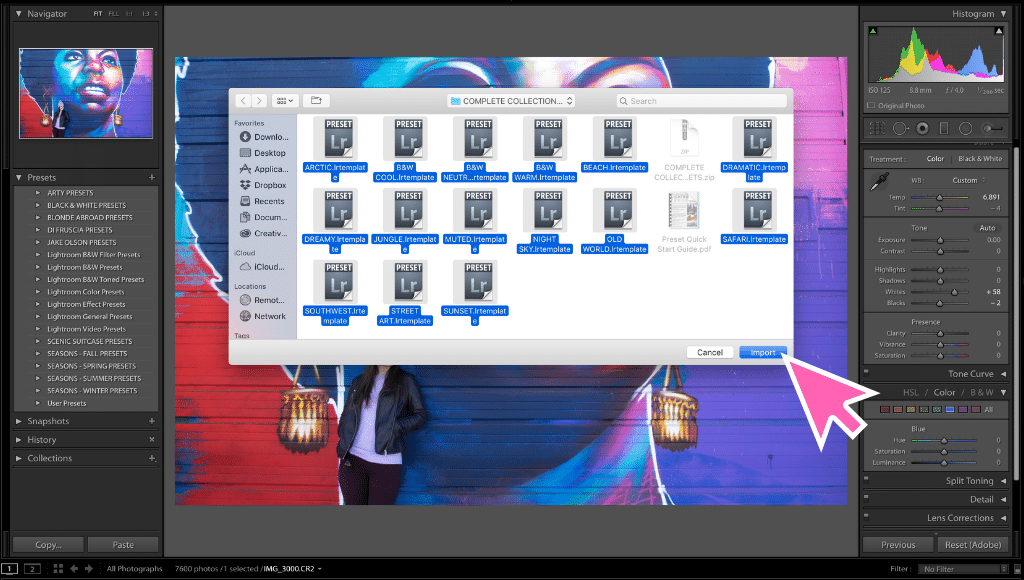Screen dimensions: 1024x580
Task: Toggle Detail panel on/off switch
Action: [867, 497]
